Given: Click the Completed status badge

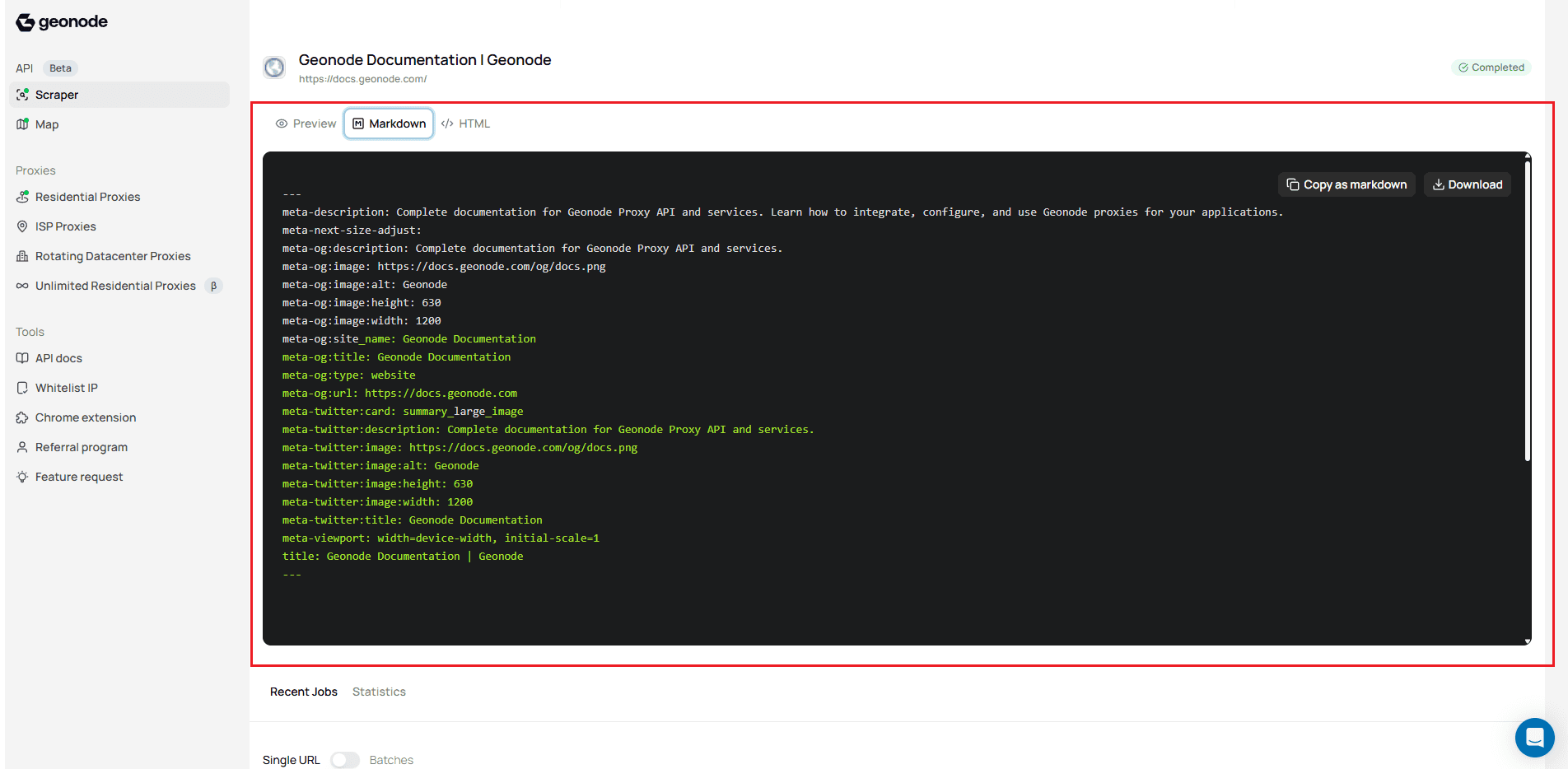Looking at the screenshot, I should 1491,68.
